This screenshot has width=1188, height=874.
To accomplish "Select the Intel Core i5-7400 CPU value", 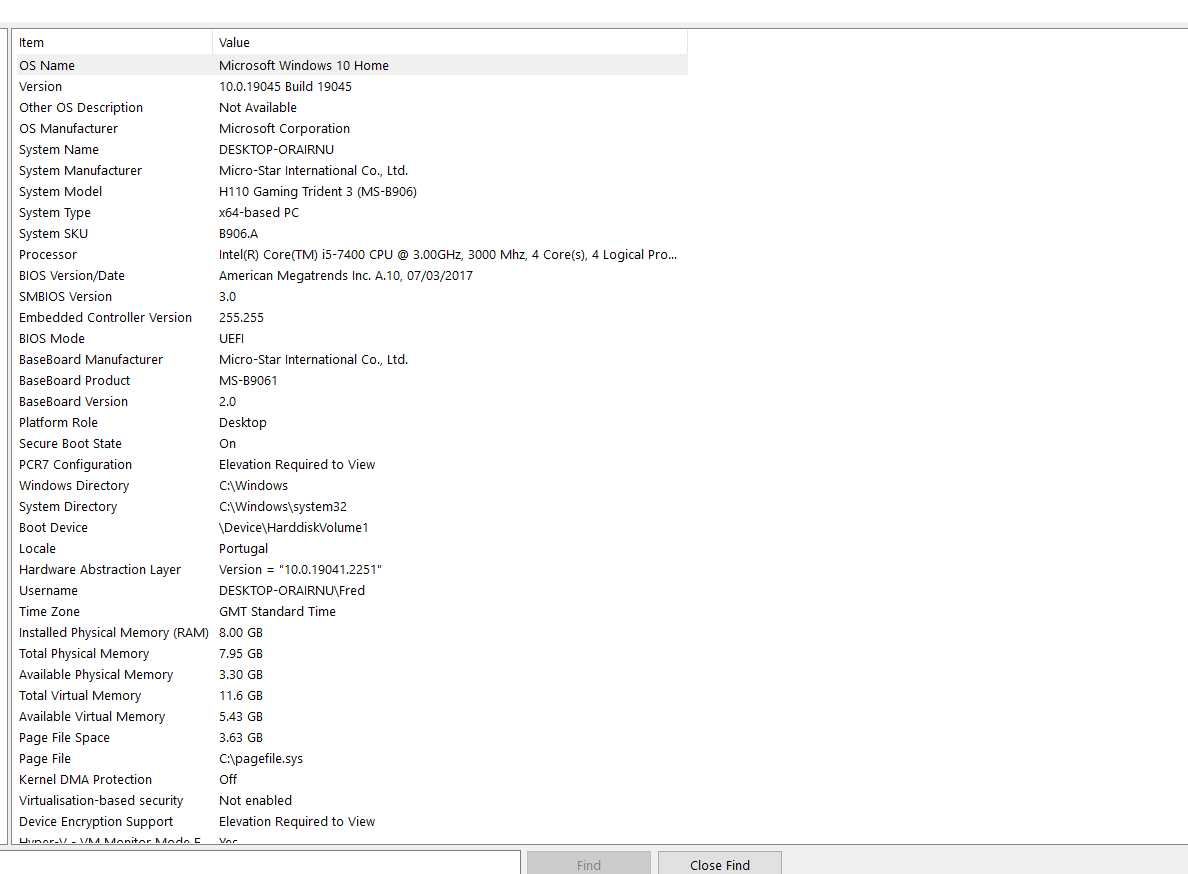I will point(448,254).
